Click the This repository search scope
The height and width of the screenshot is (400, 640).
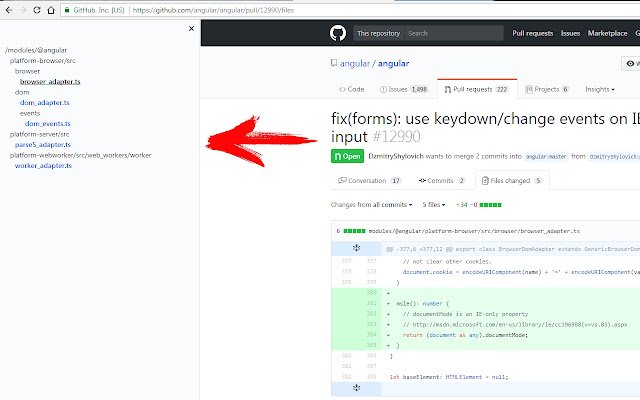click(x=378, y=33)
